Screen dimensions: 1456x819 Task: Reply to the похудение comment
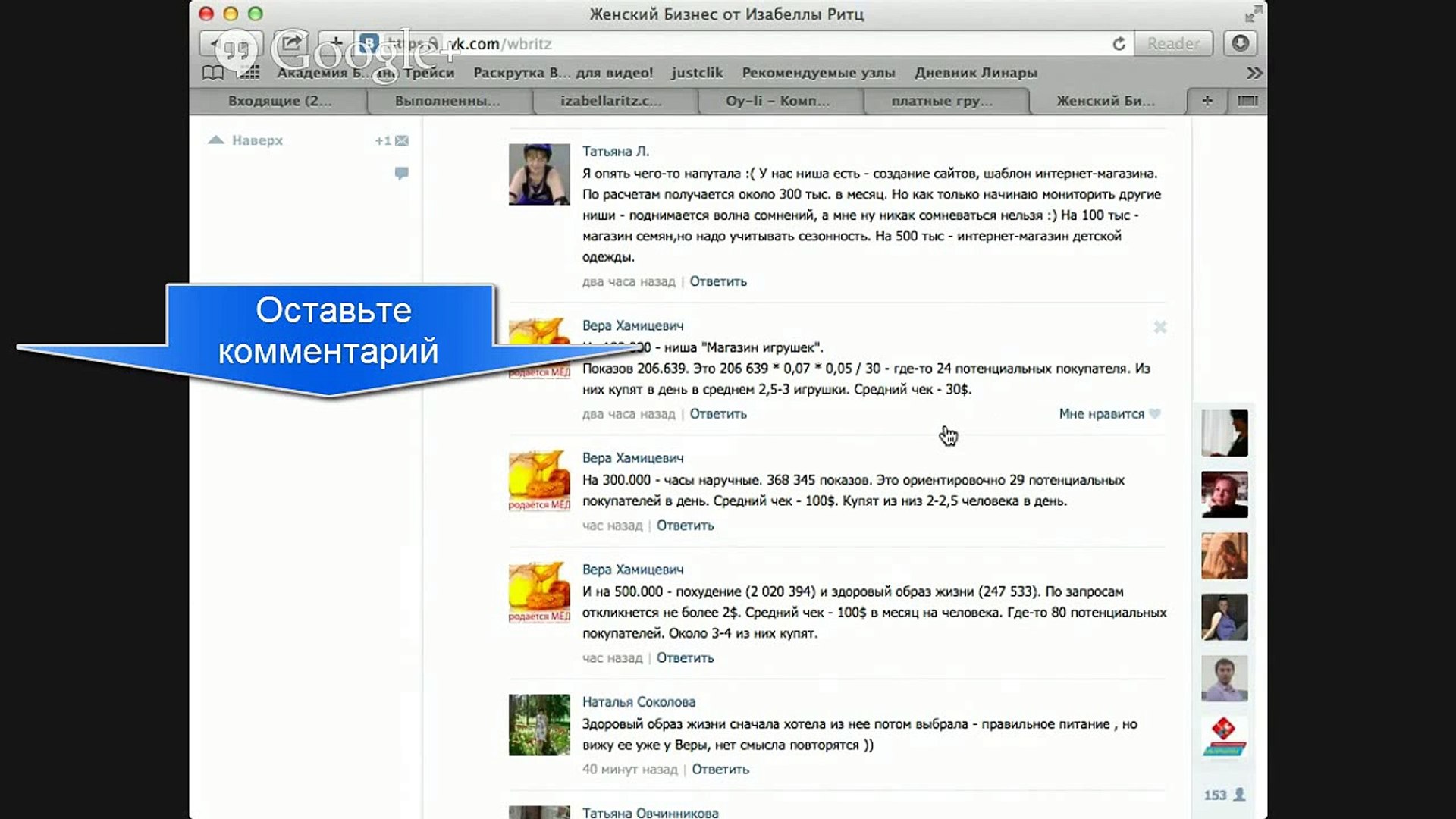(685, 658)
